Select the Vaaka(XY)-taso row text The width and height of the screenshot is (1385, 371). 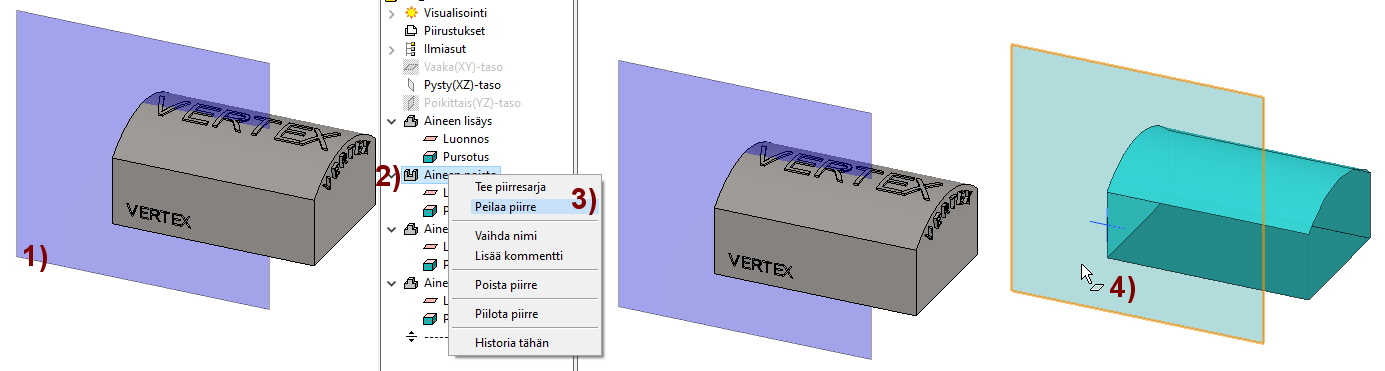463,67
